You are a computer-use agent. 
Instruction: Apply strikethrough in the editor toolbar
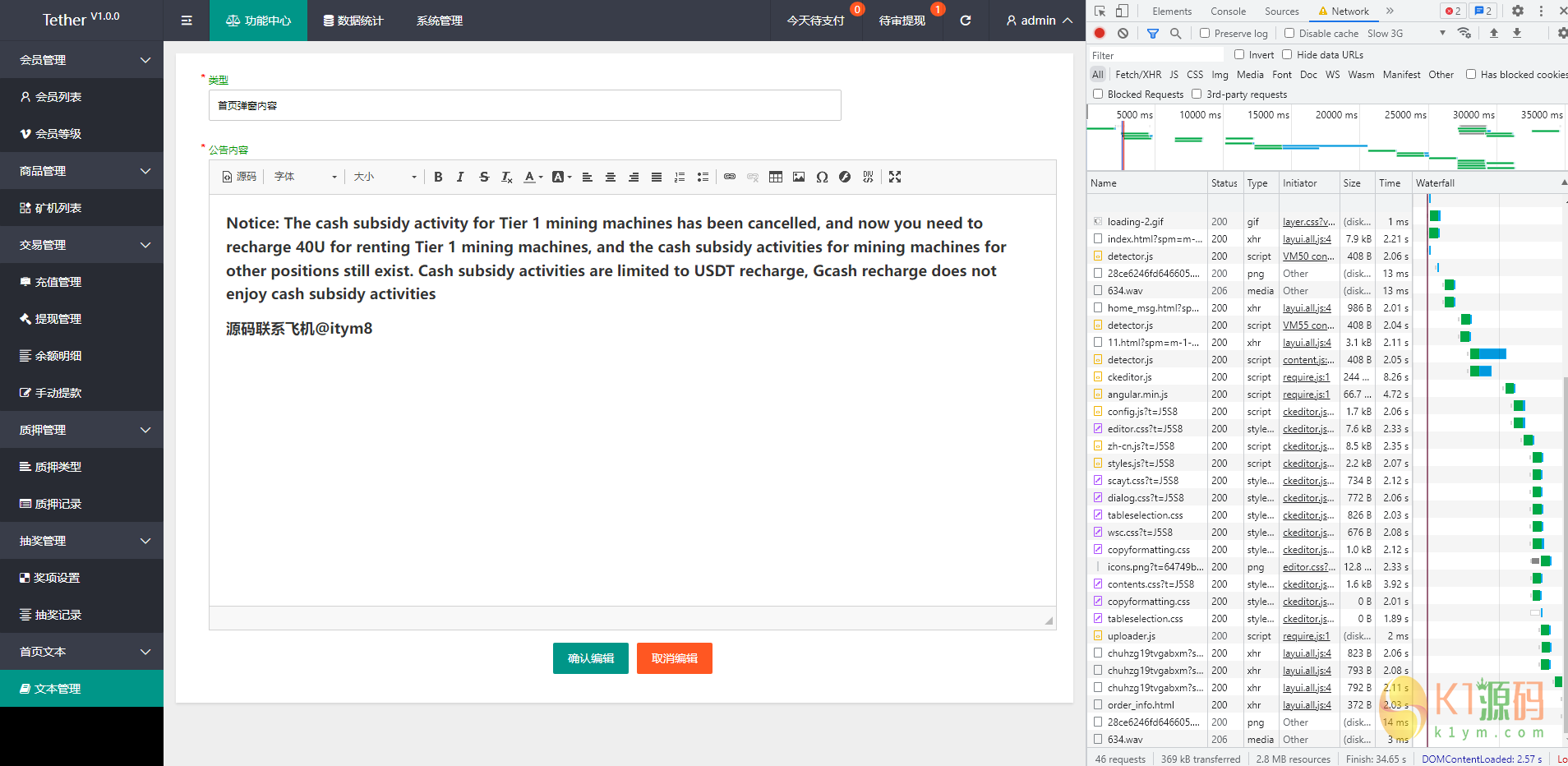pos(484,177)
